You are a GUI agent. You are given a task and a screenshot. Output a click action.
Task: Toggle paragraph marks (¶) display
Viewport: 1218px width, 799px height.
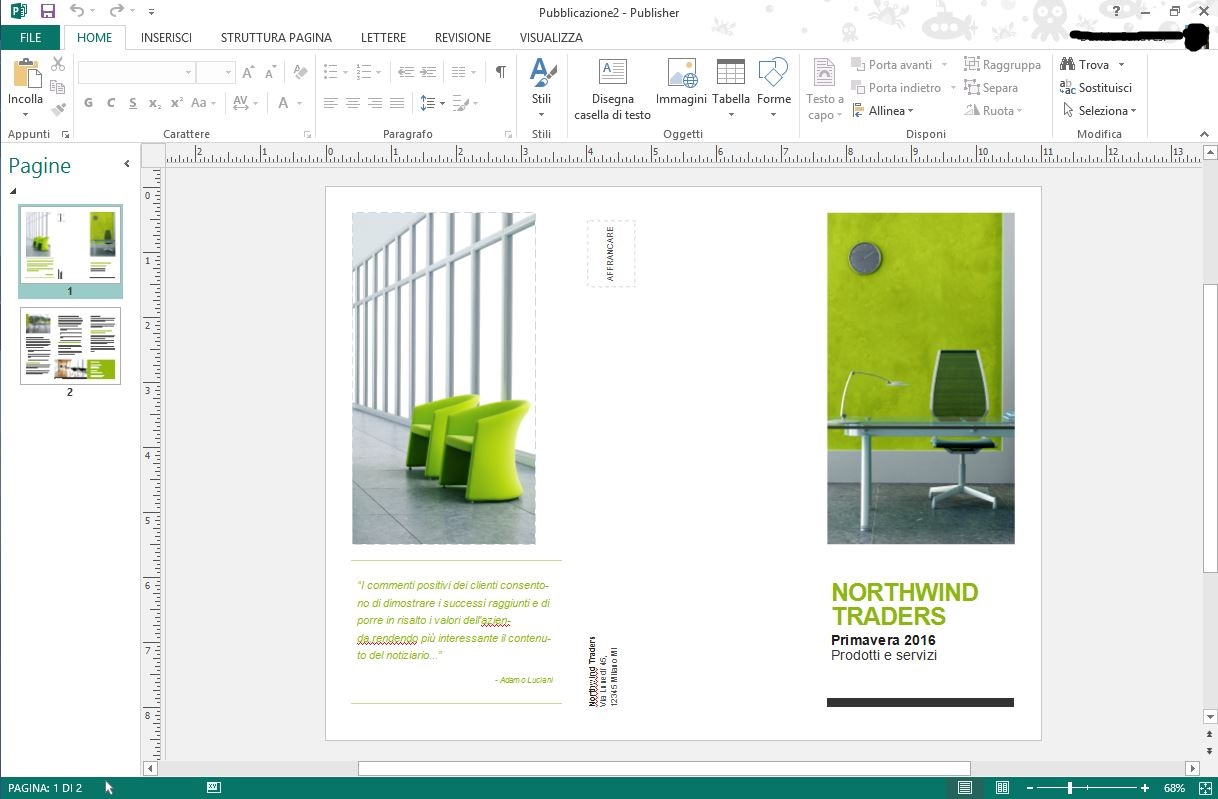coord(501,72)
